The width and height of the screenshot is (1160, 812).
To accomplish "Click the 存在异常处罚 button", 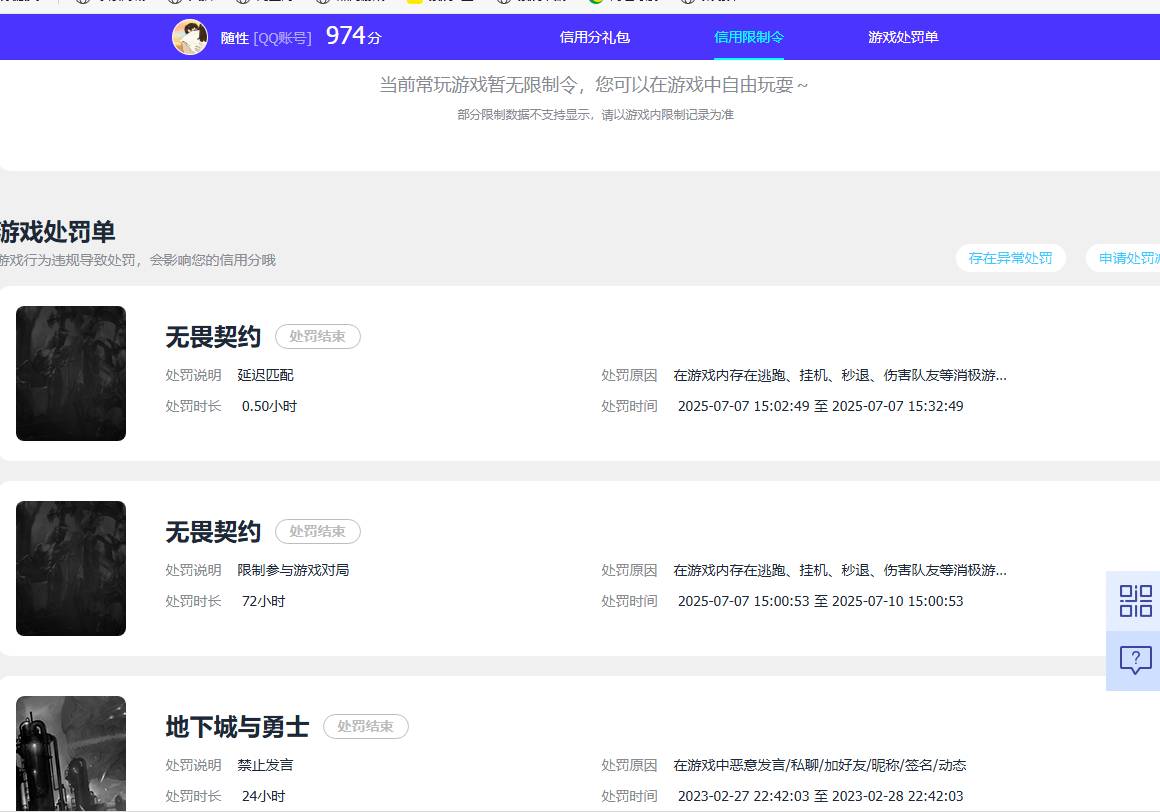I will 1010,257.
